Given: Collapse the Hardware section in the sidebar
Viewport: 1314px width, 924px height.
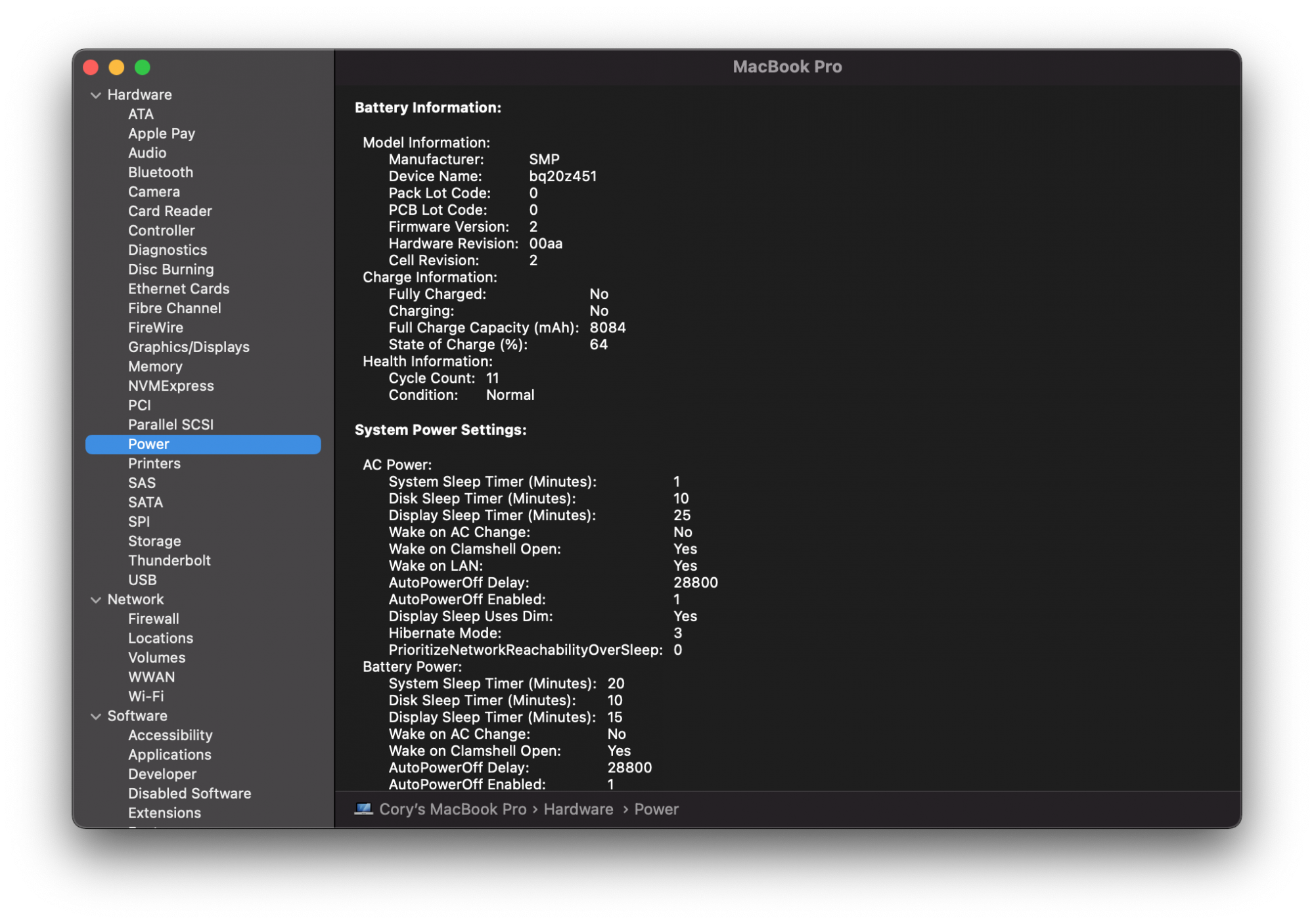Looking at the screenshot, I should tap(96, 95).
